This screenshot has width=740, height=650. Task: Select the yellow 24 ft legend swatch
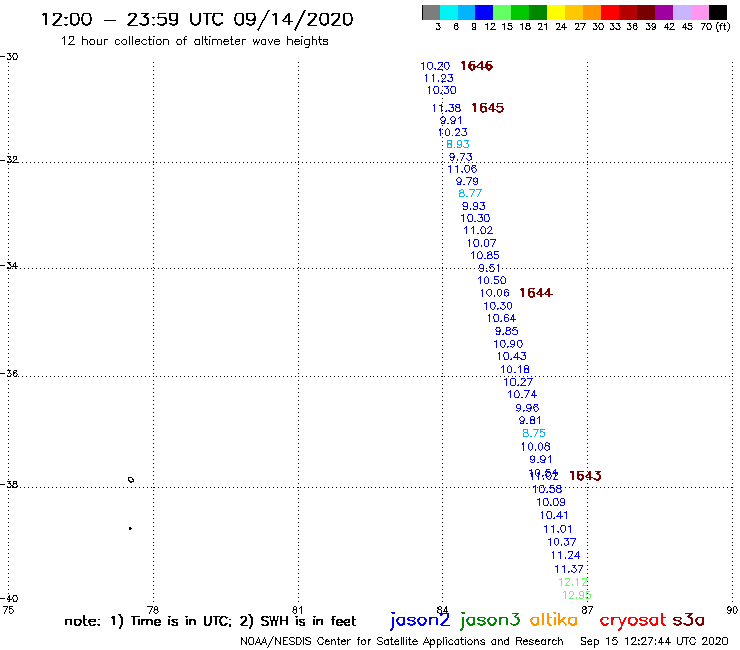(x=555, y=12)
